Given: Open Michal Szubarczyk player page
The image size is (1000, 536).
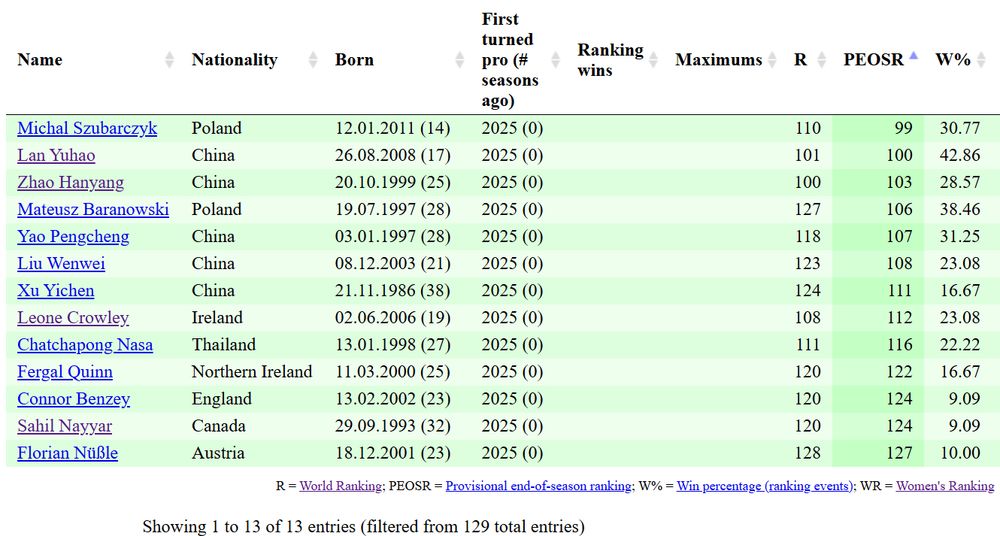Looking at the screenshot, I should [87, 128].
